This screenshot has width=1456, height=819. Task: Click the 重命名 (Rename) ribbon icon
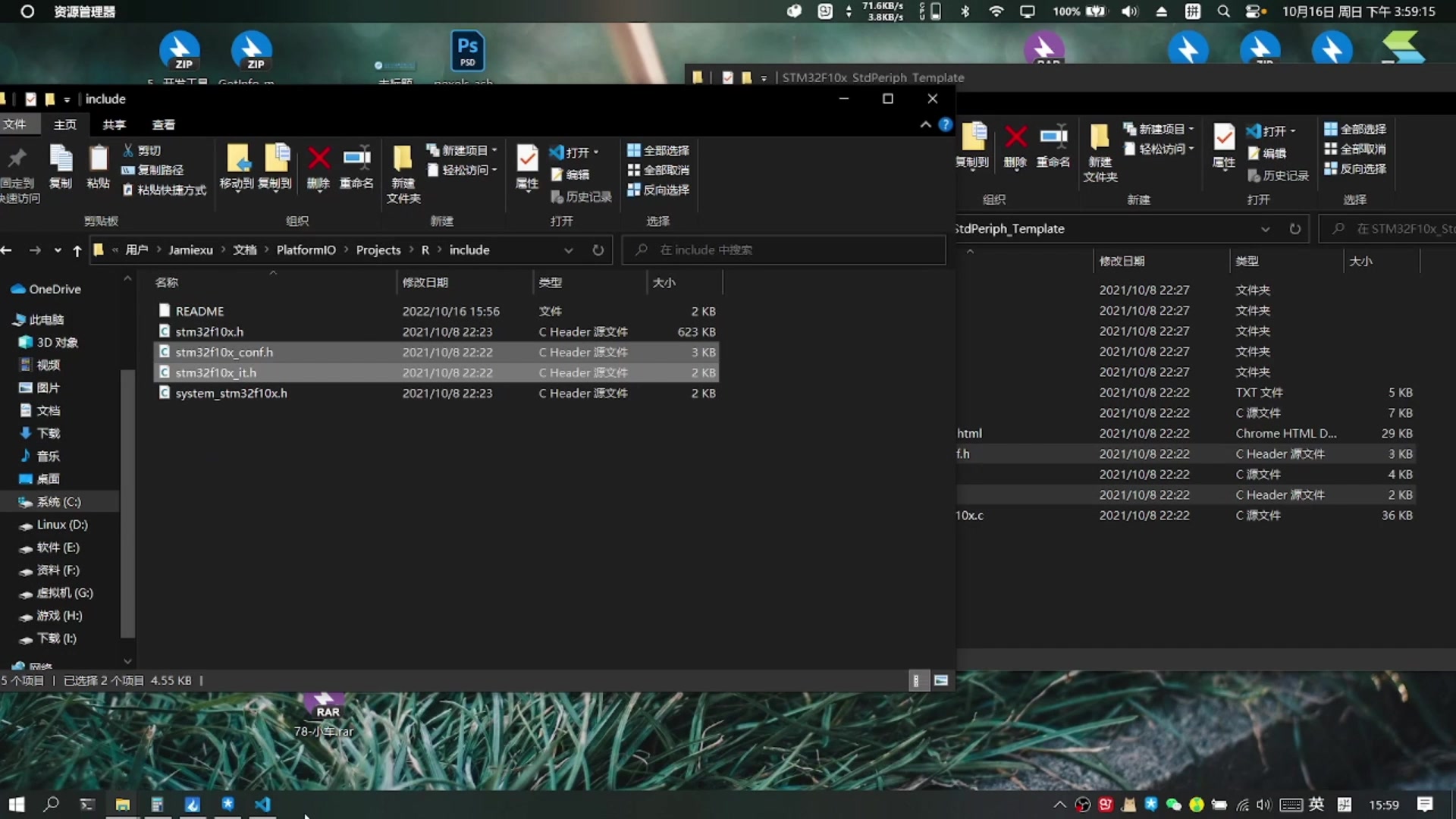click(x=356, y=165)
